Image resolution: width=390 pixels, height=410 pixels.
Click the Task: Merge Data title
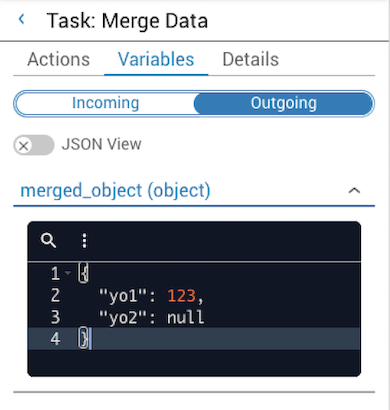point(127,21)
